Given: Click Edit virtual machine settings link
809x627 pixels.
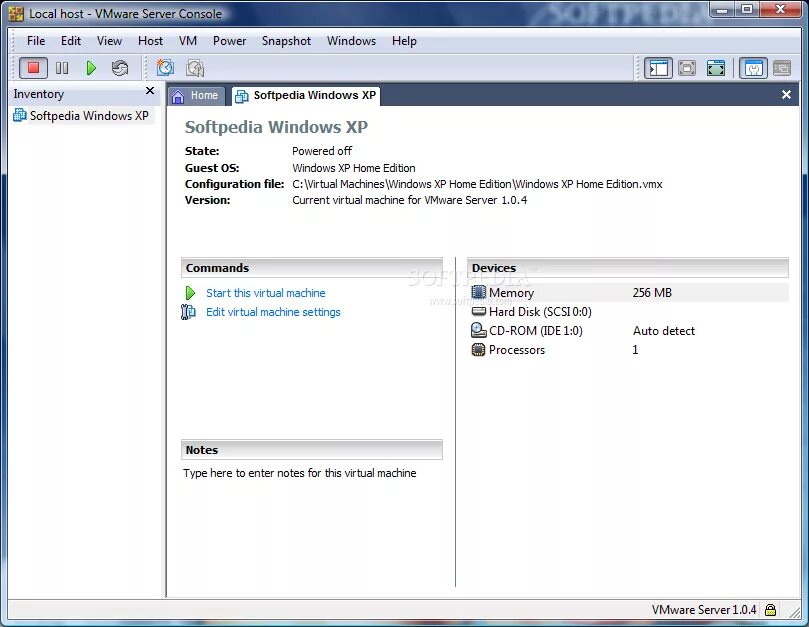Looking at the screenshot, I should (x=273, y=312).
